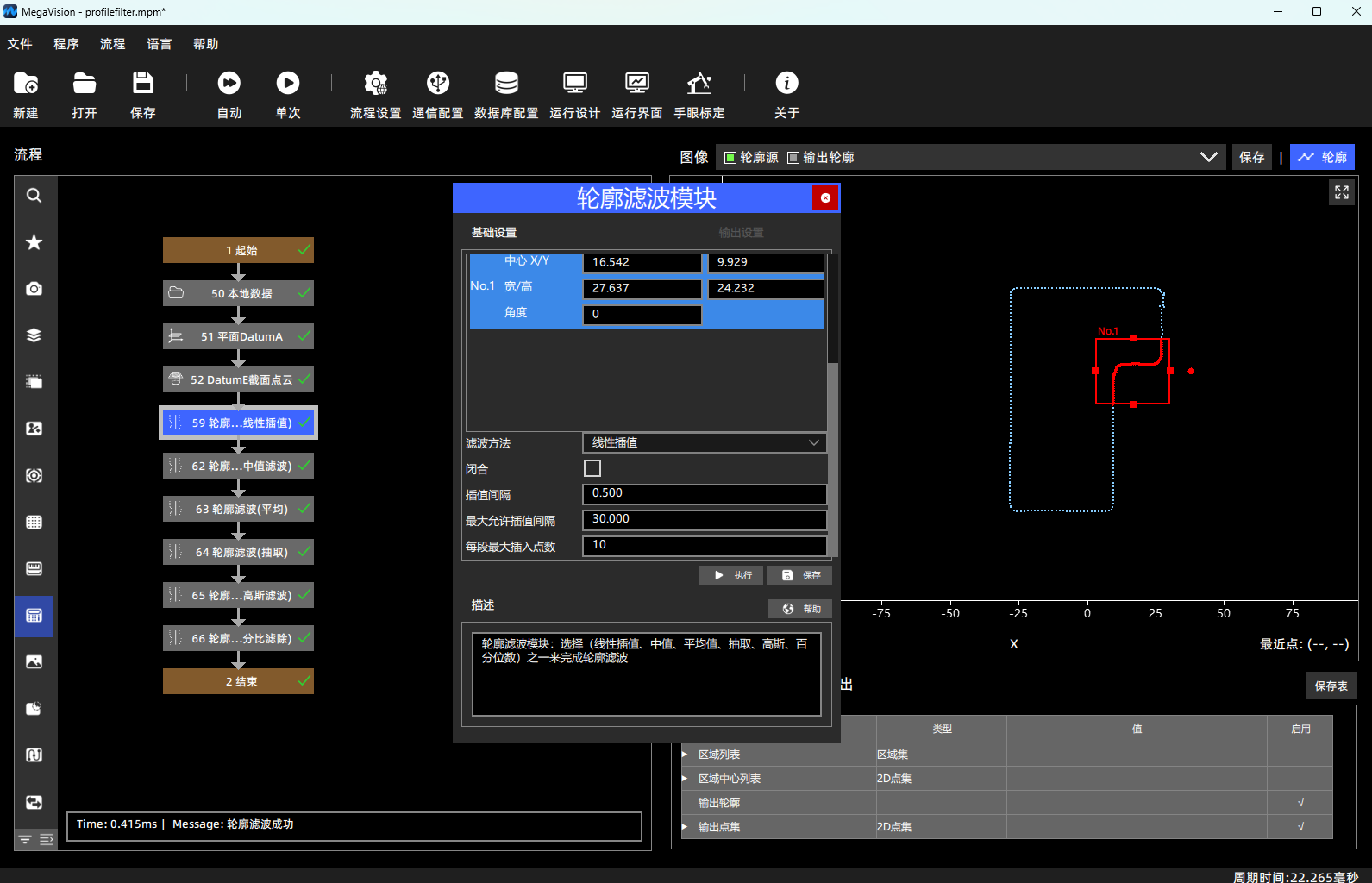
Task: Click the star favorites sidebar icon
Action: (34, 242)
